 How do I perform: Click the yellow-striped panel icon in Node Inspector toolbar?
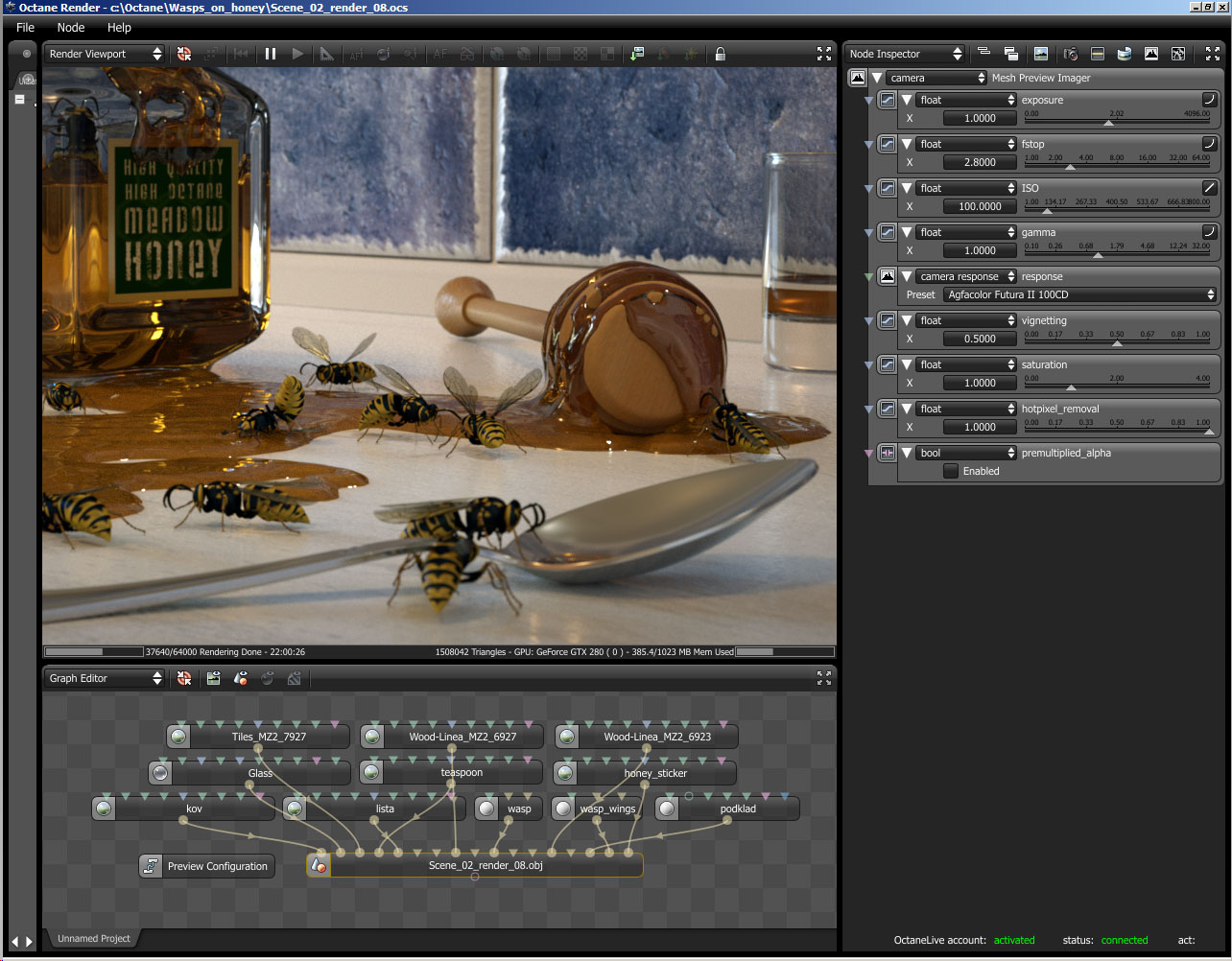[1098, 54]
